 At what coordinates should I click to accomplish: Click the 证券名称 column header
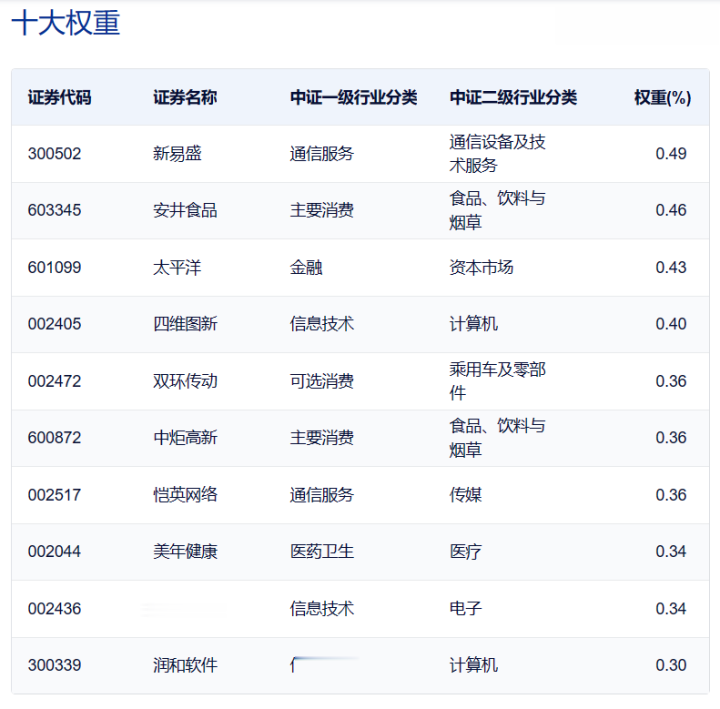[x=185, y=97]
